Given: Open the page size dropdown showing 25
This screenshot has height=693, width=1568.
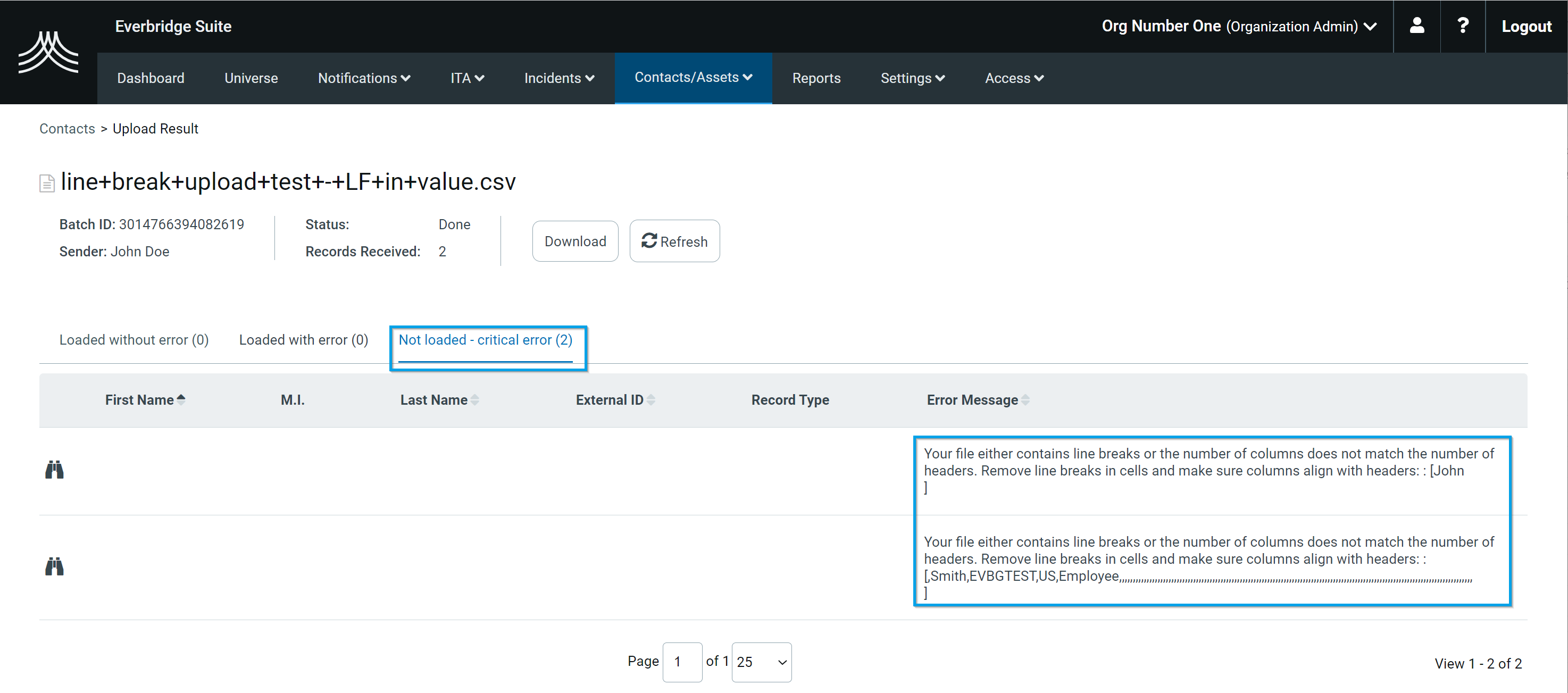Looking at the screenshot, I should pyautogui.click(x=761, y=662).
